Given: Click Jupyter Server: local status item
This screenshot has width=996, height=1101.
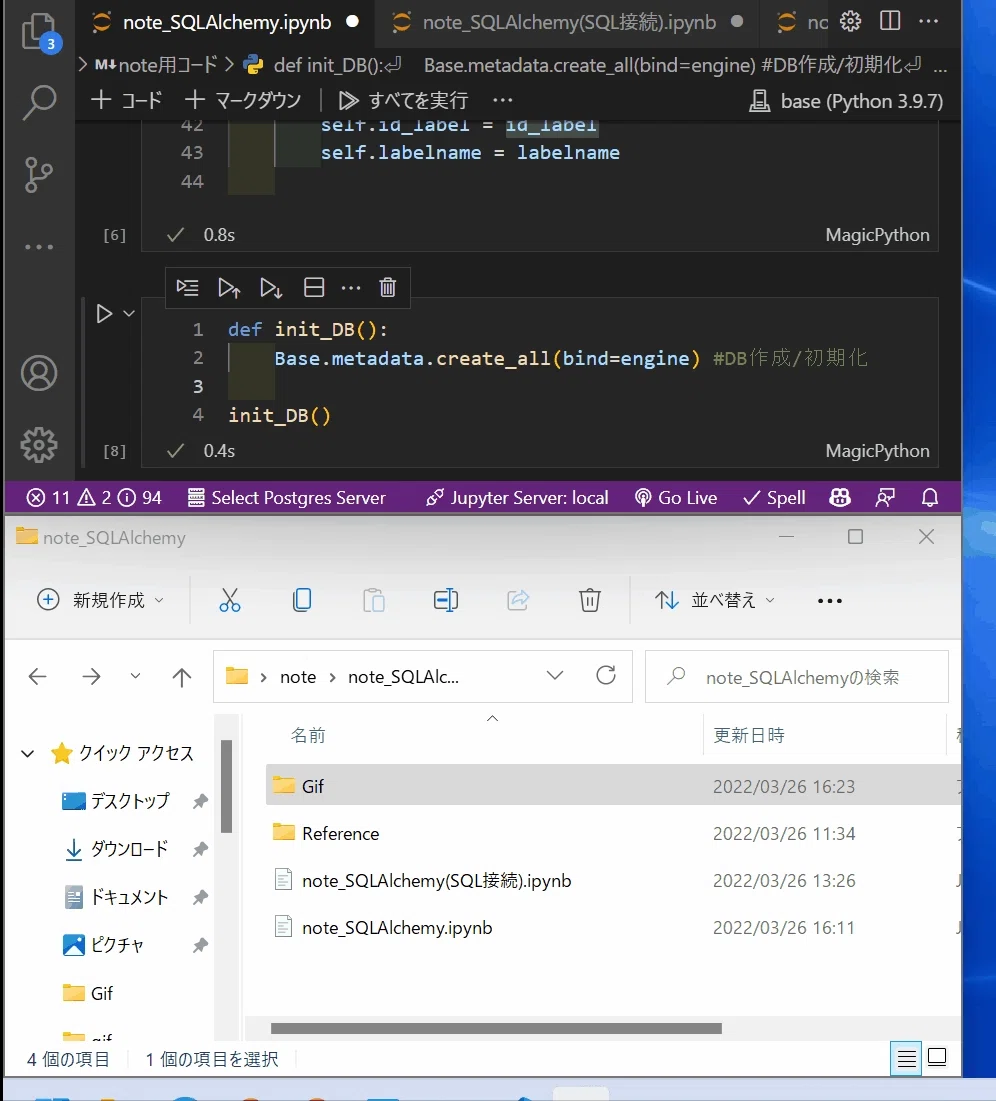Looking at the screenshot, I should (x=517, y=498).
